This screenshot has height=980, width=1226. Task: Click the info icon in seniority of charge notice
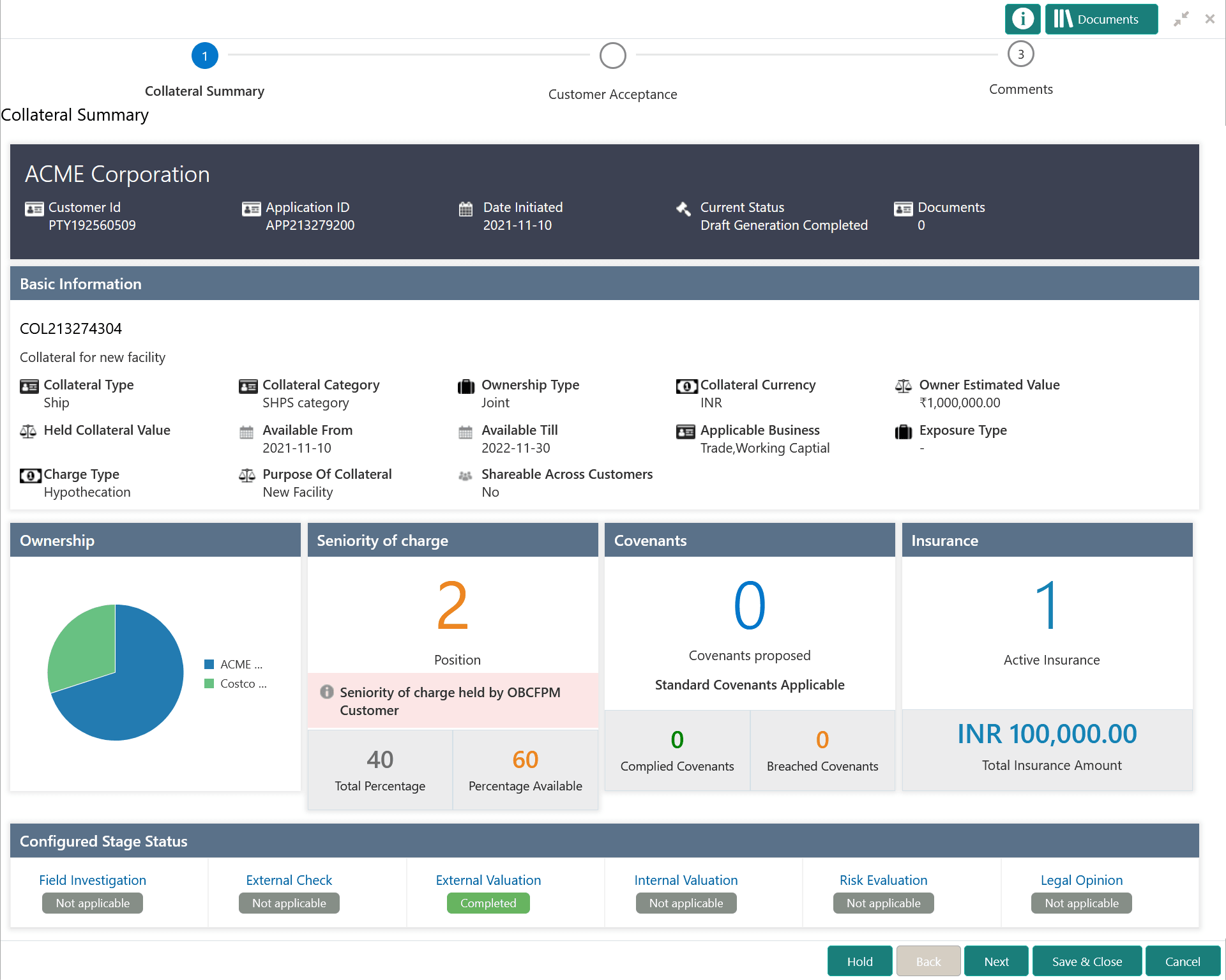328,693
